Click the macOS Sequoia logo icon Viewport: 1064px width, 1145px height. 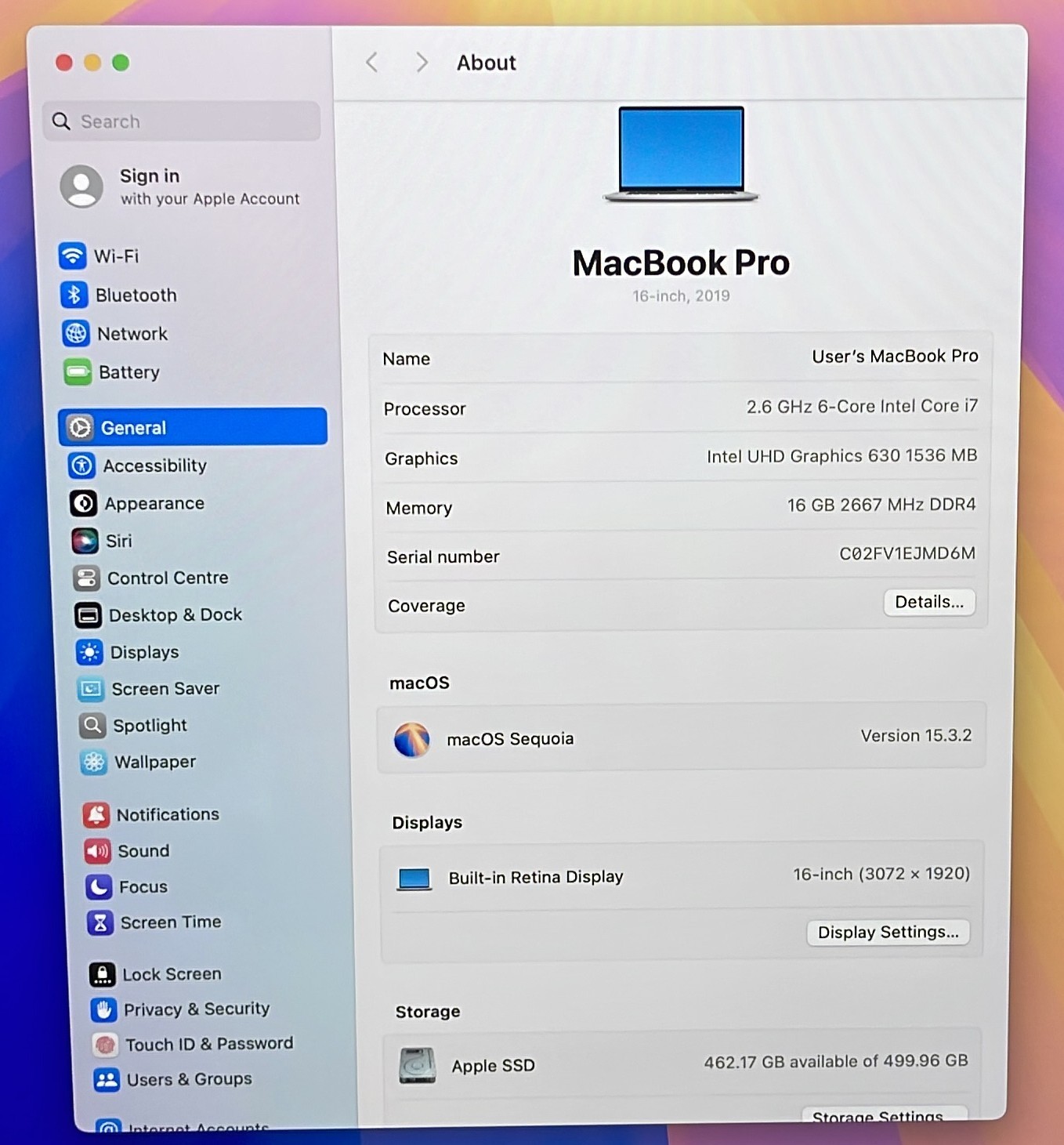pos(412,740)
